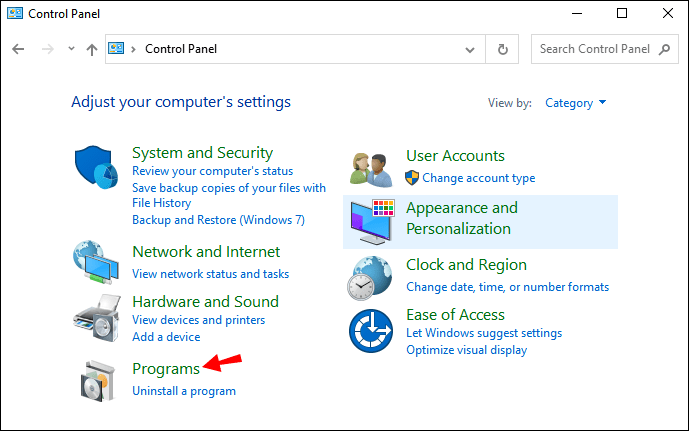
Task: Open the Ease of Access category
Action: pos(455,315)
